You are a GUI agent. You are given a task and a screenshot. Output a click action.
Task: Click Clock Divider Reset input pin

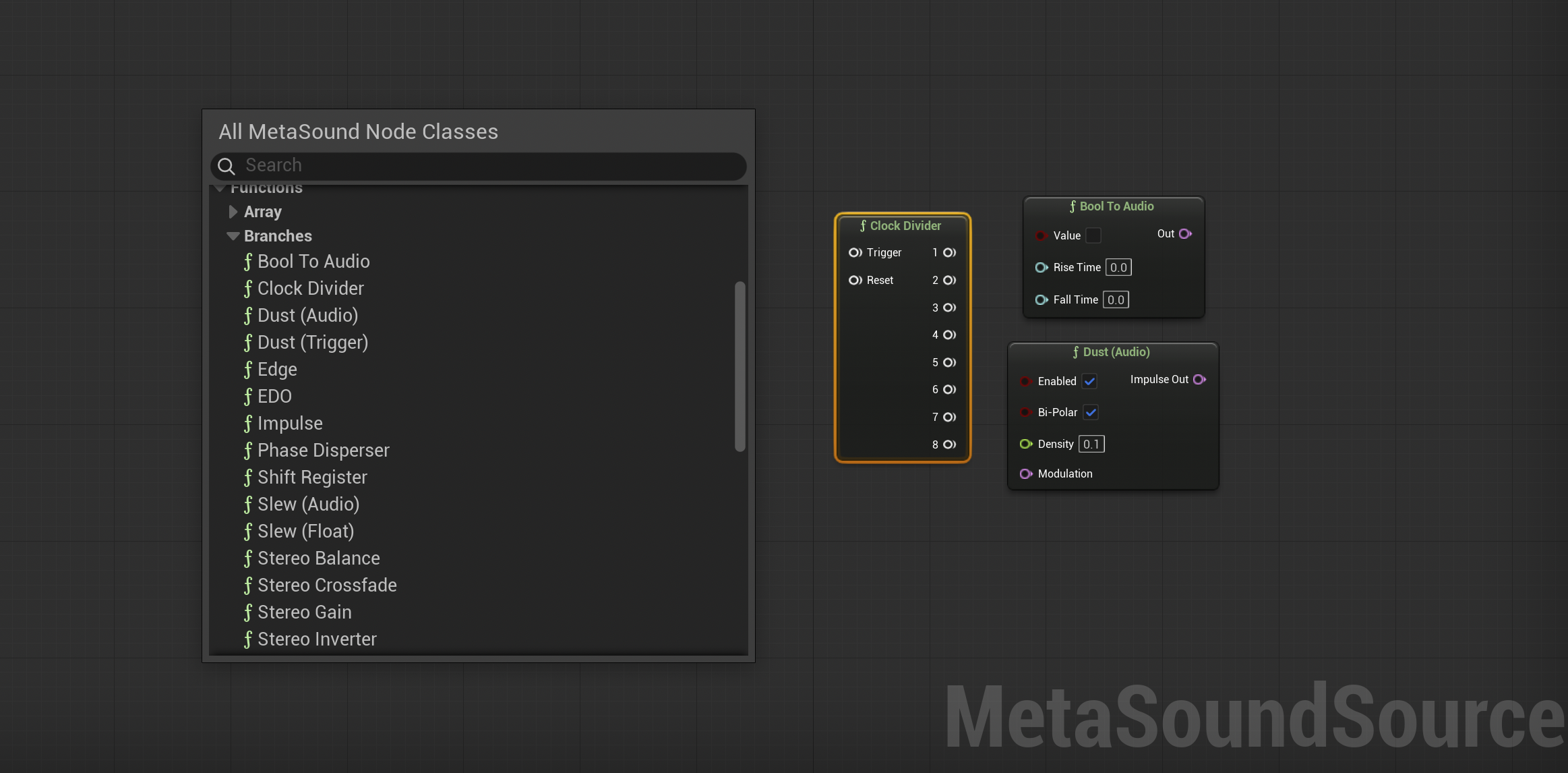855,280
